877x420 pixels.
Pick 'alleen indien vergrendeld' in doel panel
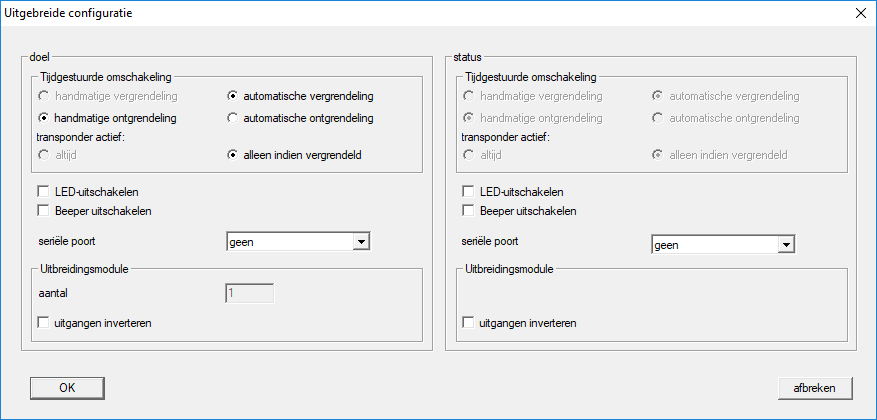click(x=233, y=155)
